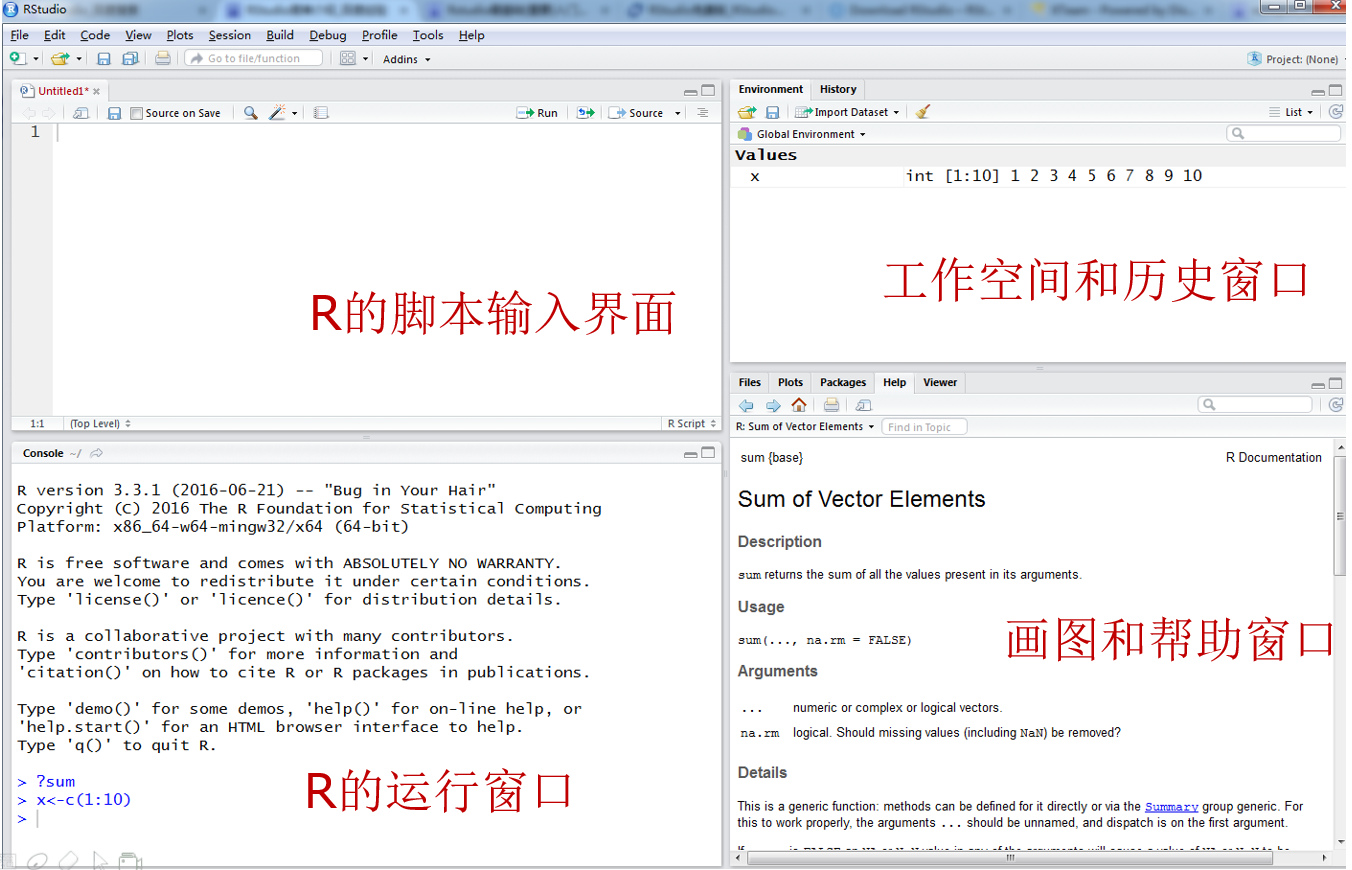This screenshot has height=870, width=1352.
Task: Show help topic in new window
Action: pyautogui.click(x=864, y=405)
